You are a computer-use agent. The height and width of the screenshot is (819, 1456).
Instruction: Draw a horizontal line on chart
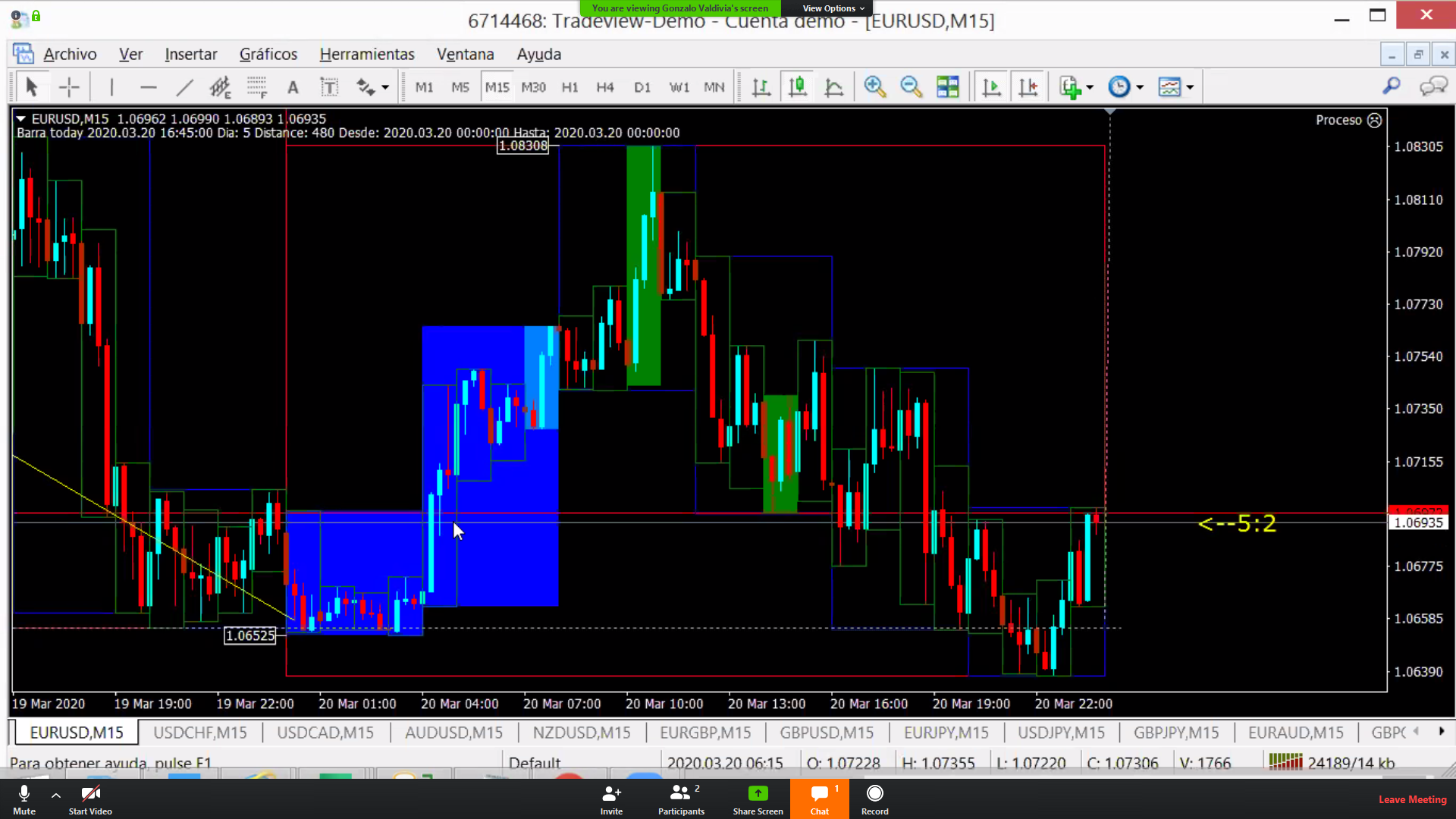(148, 87)
